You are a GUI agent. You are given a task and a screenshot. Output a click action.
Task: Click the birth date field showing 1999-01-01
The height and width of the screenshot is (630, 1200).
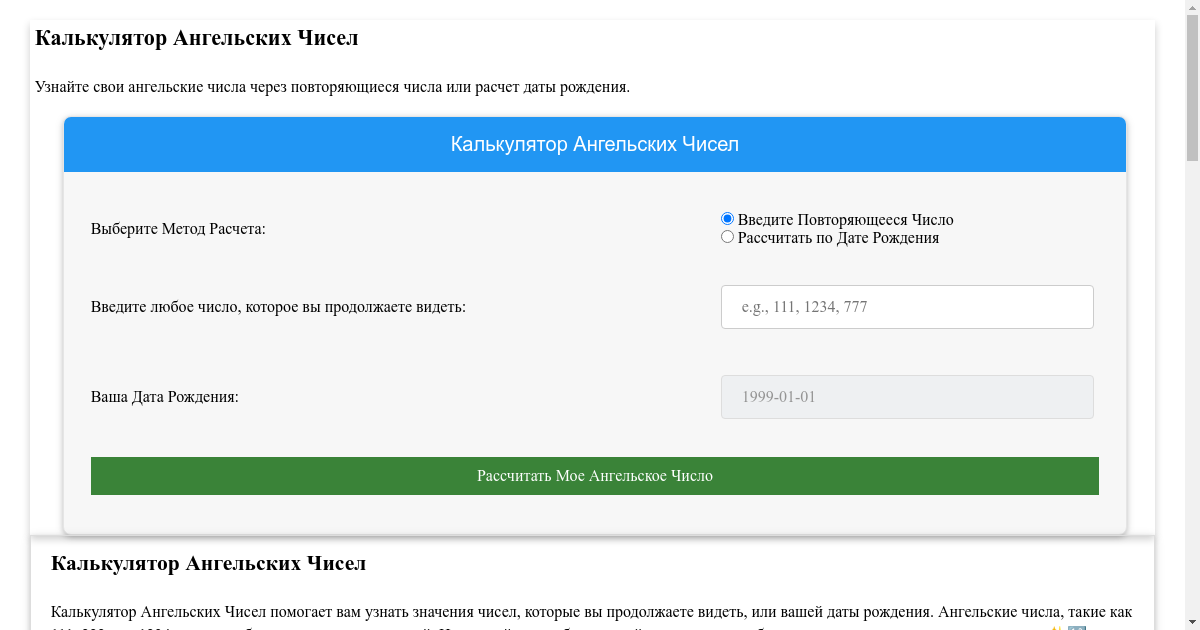[906, 397]
